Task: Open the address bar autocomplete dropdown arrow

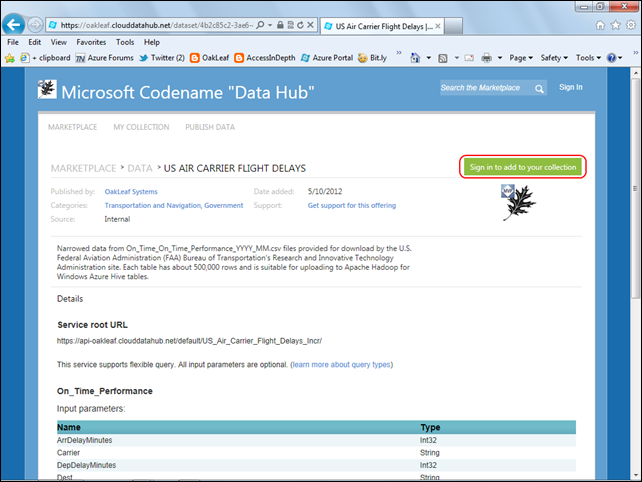Action: (270, 25)
